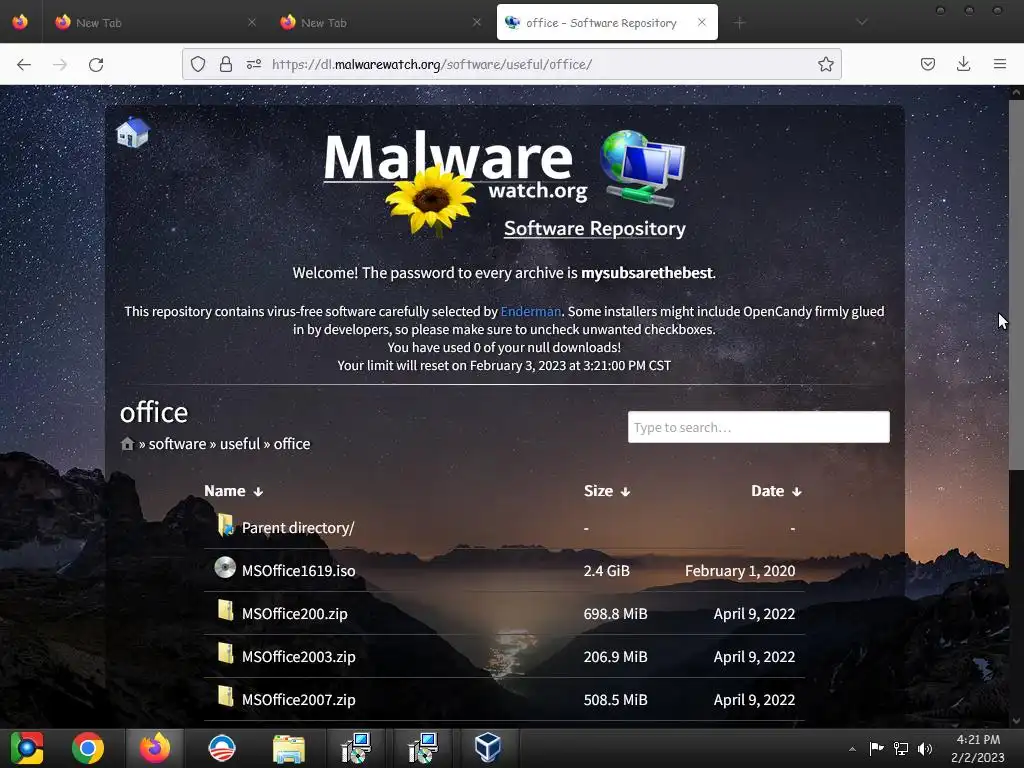Image resolution: width=1024 pixels, height=768 pixels.
Task: Click the first installer taskbar icon
Action: [357, 748]
